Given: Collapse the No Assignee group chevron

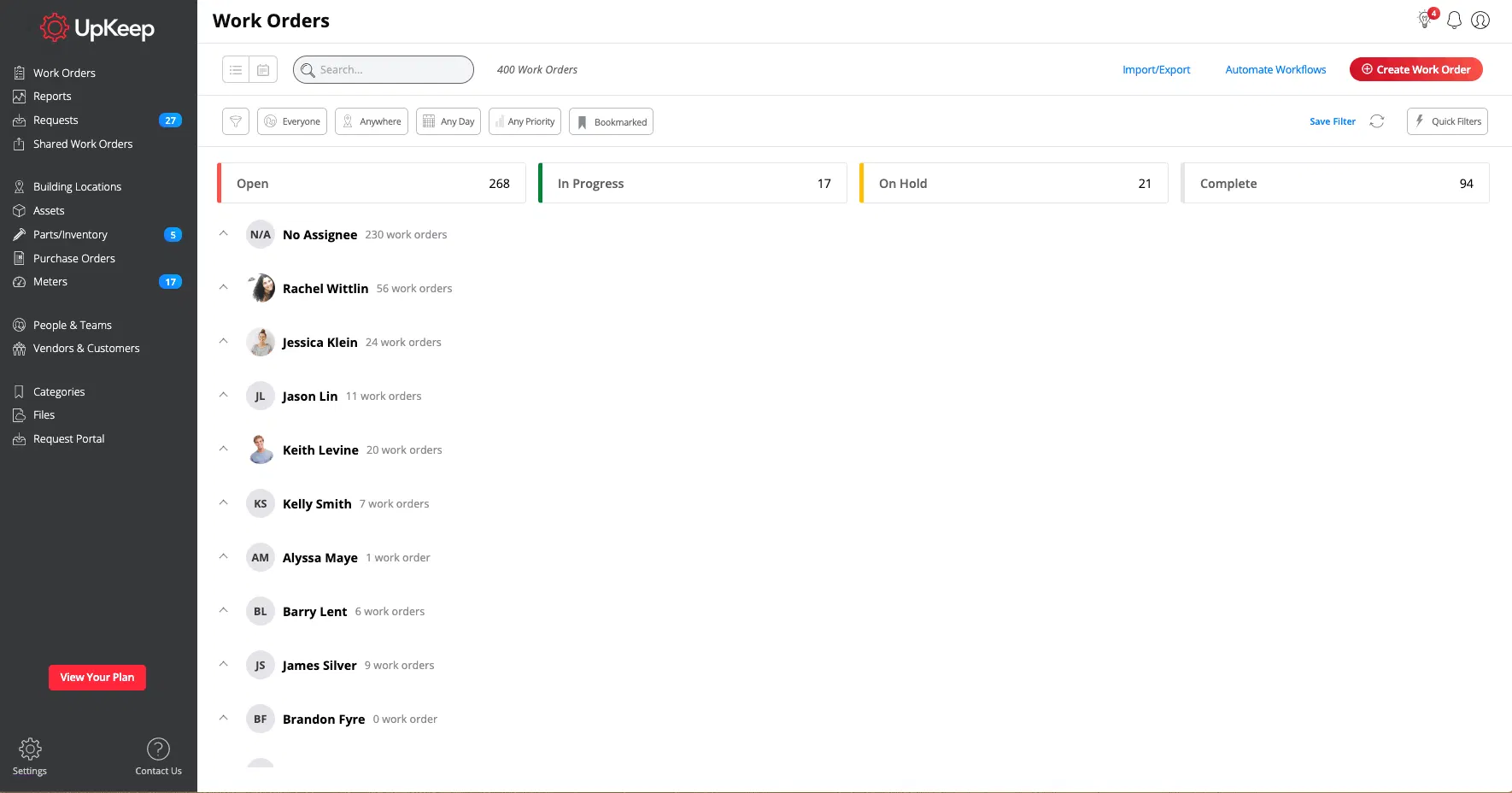Looking at the screenshot, I should (224, 232).
